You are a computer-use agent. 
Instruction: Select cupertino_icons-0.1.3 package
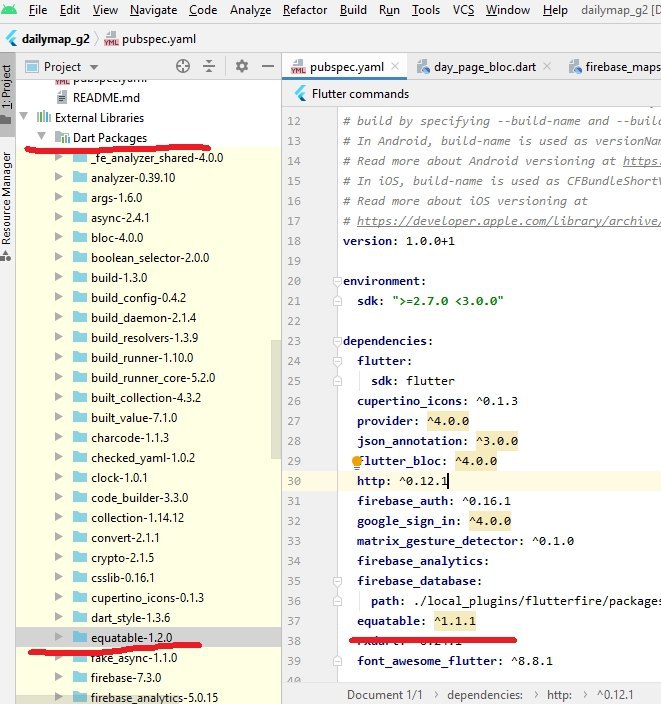pyautogui.click(x=147, y=598)
